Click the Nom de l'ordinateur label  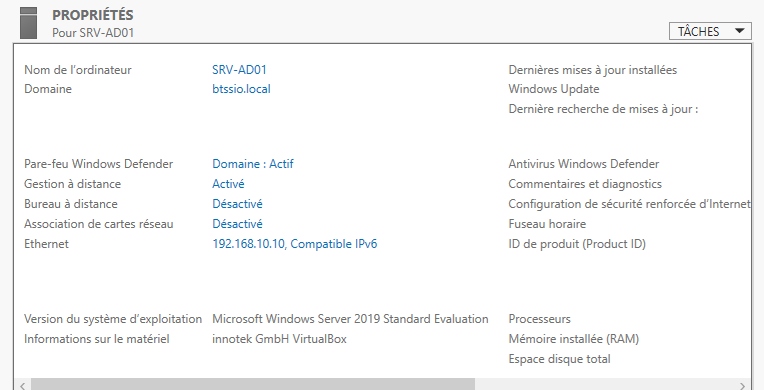(x=78, y=70)
